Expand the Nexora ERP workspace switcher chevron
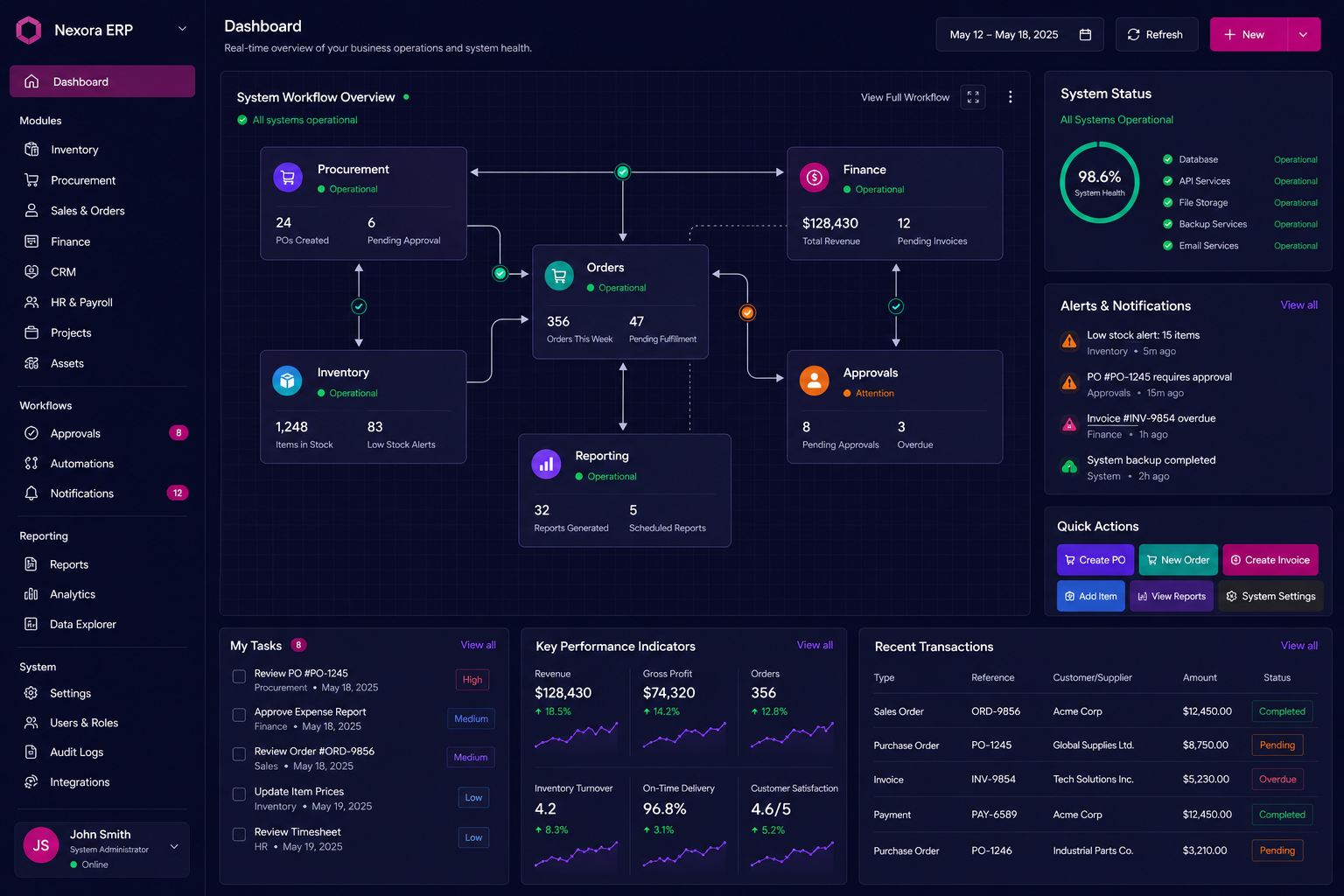The image size is (1344, 896). (182, 29)
